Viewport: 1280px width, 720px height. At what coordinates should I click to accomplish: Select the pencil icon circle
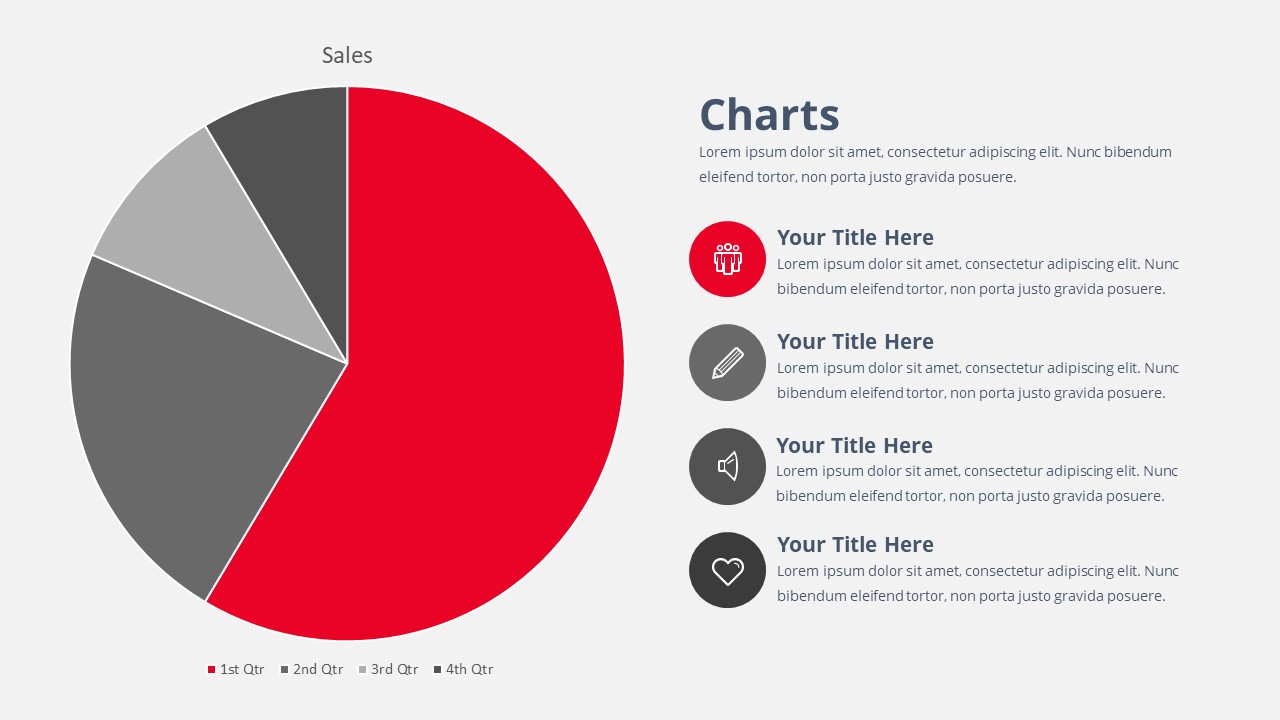727,363
